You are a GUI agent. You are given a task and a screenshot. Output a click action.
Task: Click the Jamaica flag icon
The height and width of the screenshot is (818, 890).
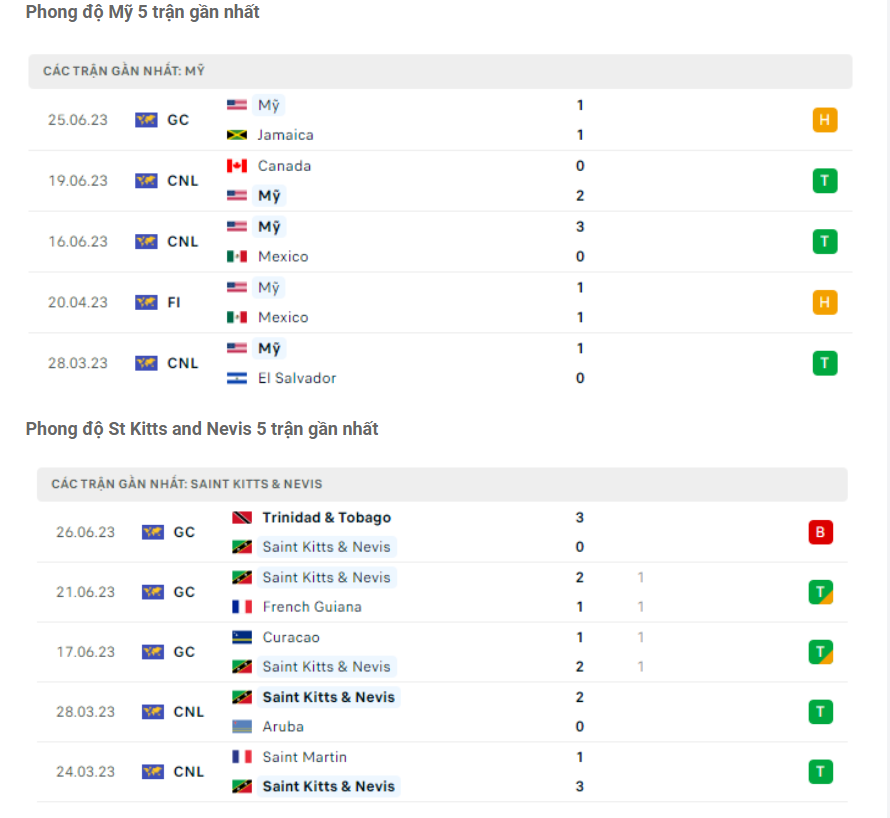pos(237,135)
